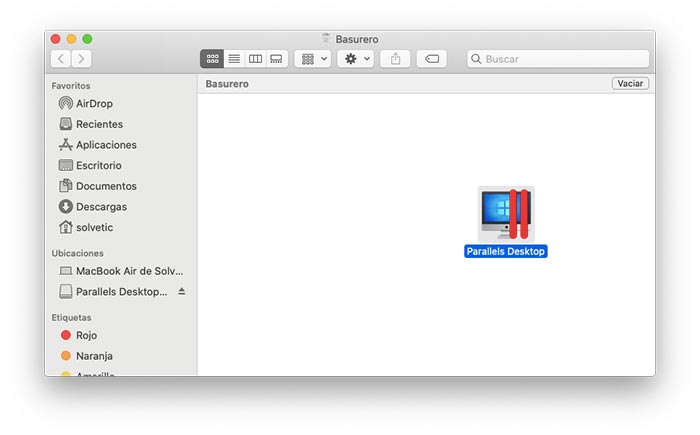
Task: Click the AirDrop icon
Action: 66,104
